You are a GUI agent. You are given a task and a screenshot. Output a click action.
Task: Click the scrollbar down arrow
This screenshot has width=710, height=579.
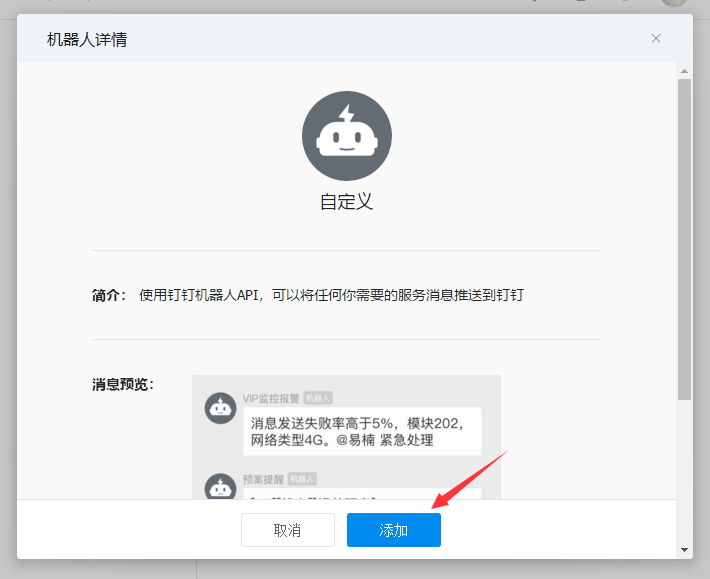(x=684, y=550)
